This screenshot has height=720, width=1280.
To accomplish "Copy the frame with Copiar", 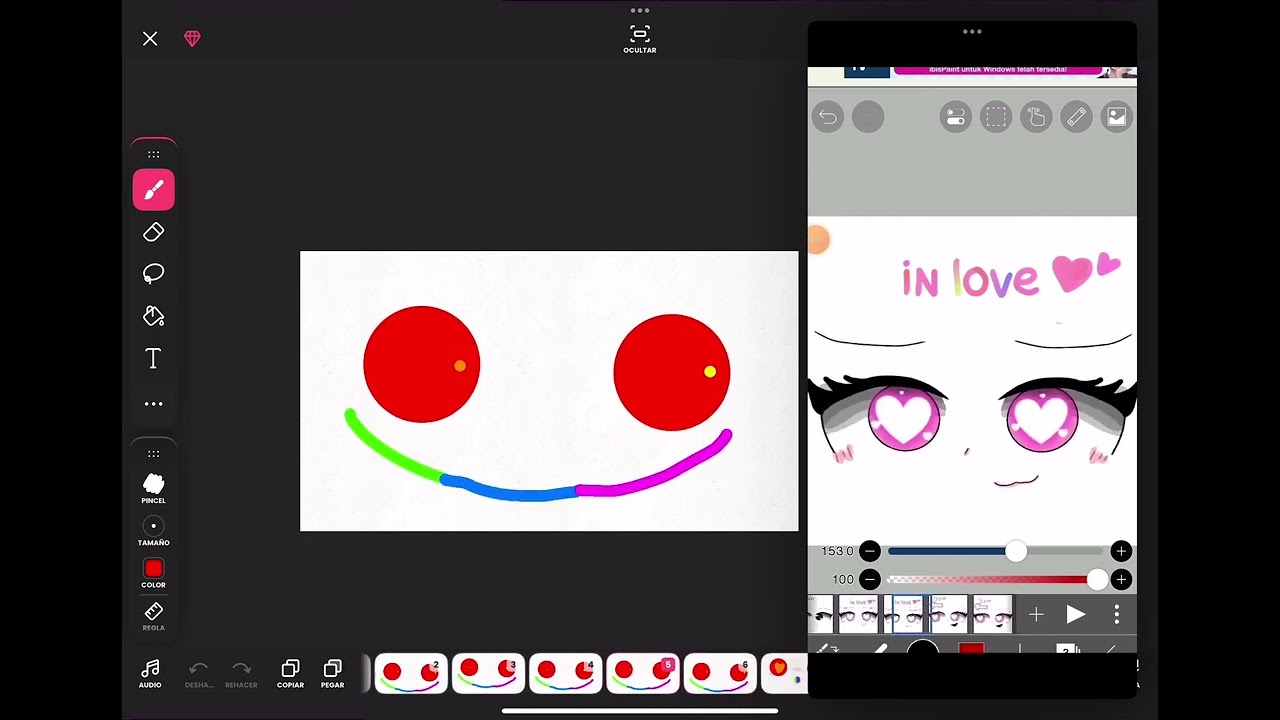I will point(290,674).
